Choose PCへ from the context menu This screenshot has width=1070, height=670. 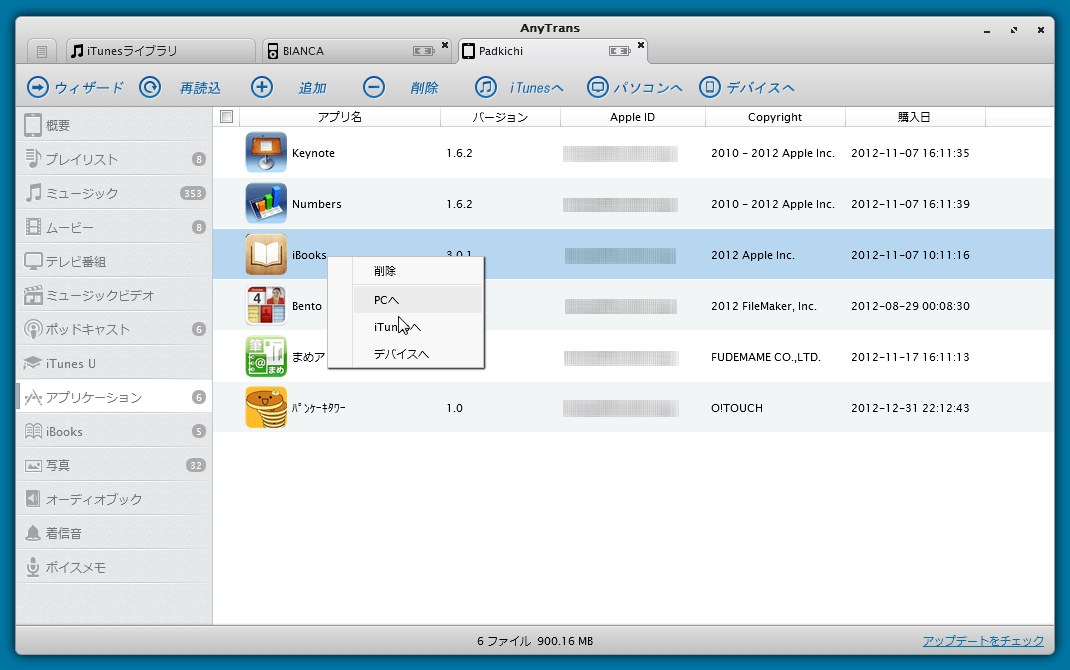pos(406,300)
